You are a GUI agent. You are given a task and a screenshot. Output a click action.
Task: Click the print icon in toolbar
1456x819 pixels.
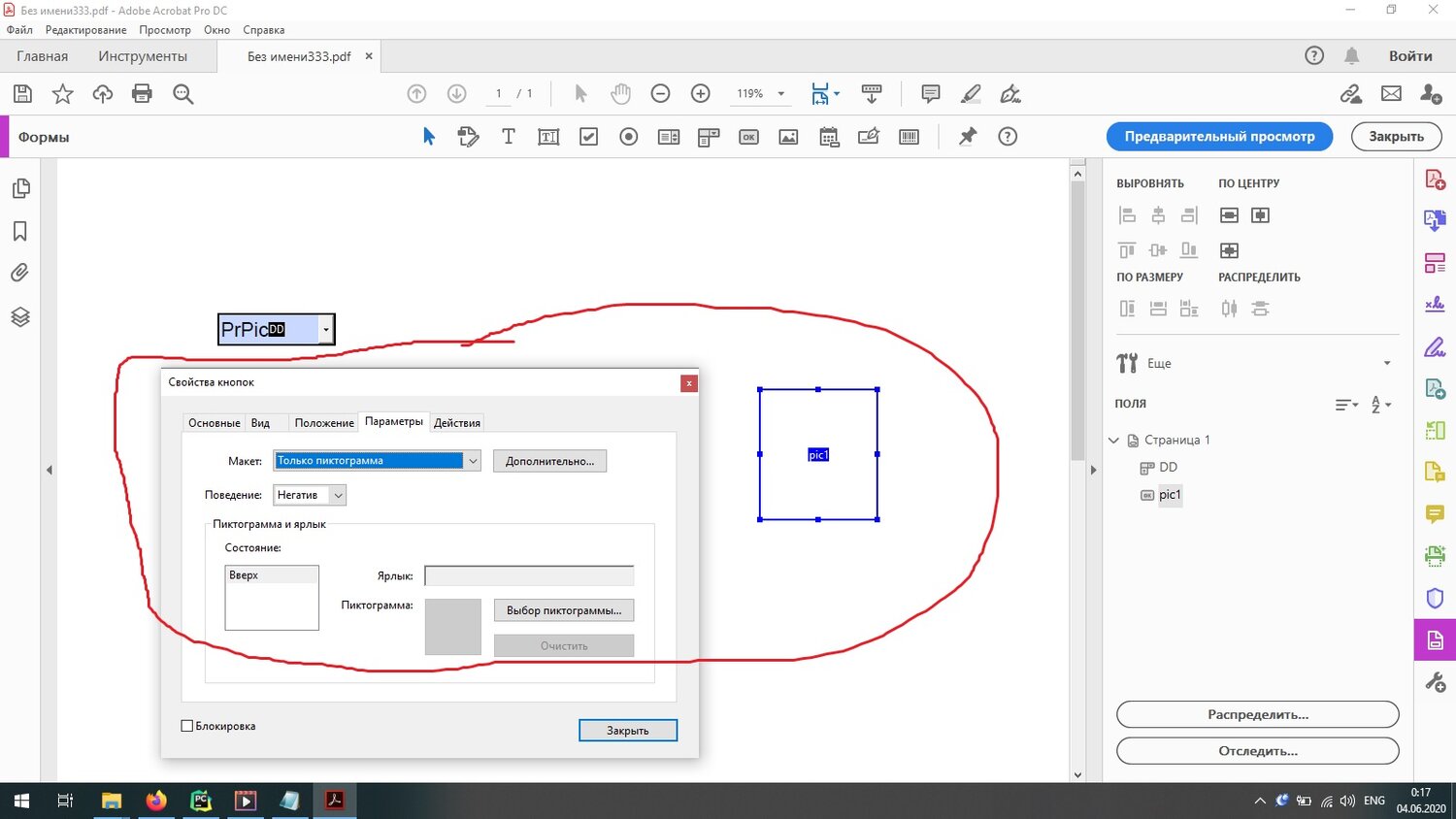pos(142,94)
